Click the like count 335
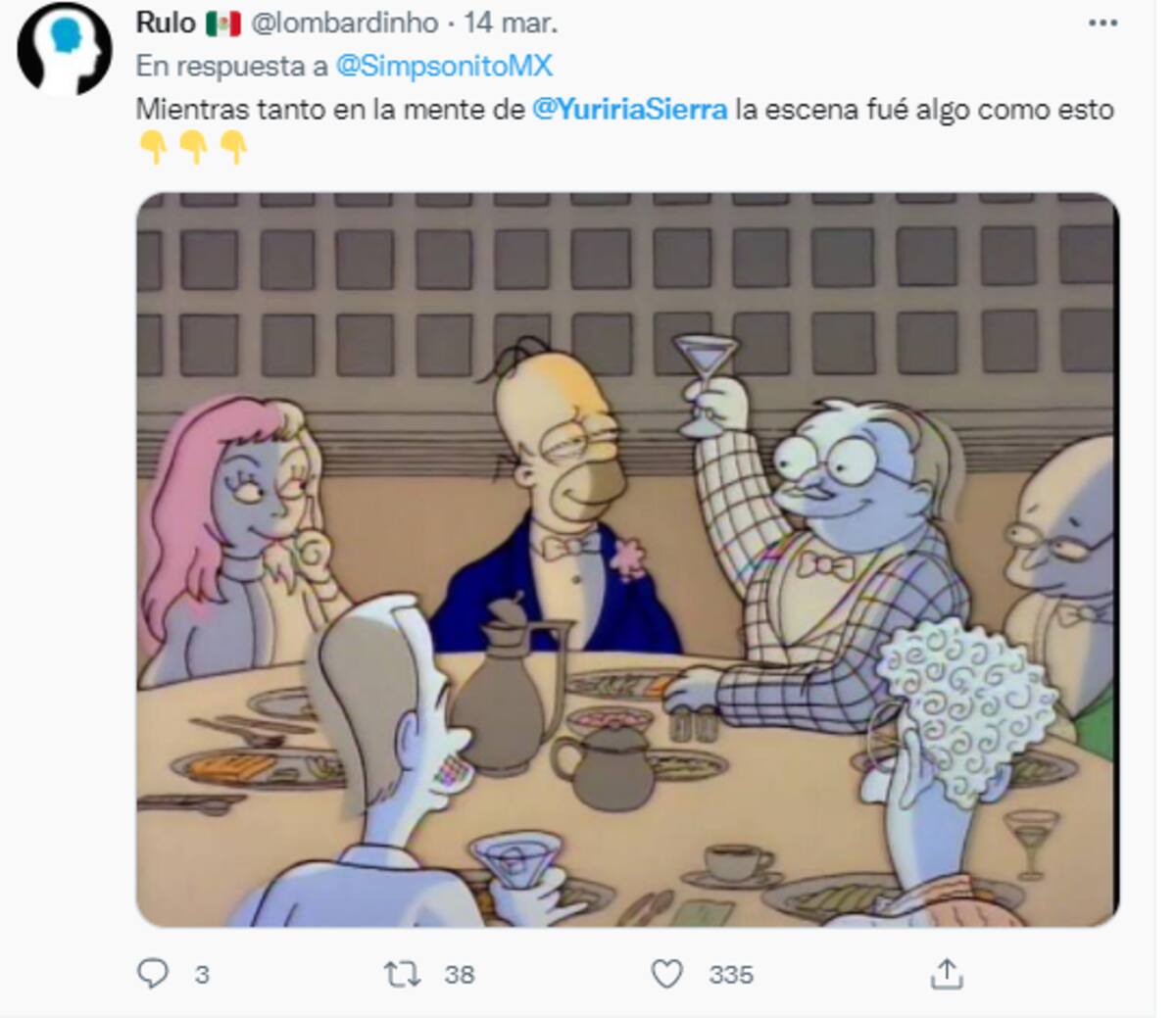The width and height of the screenshot is (1176, 1018). coord(731,975)
